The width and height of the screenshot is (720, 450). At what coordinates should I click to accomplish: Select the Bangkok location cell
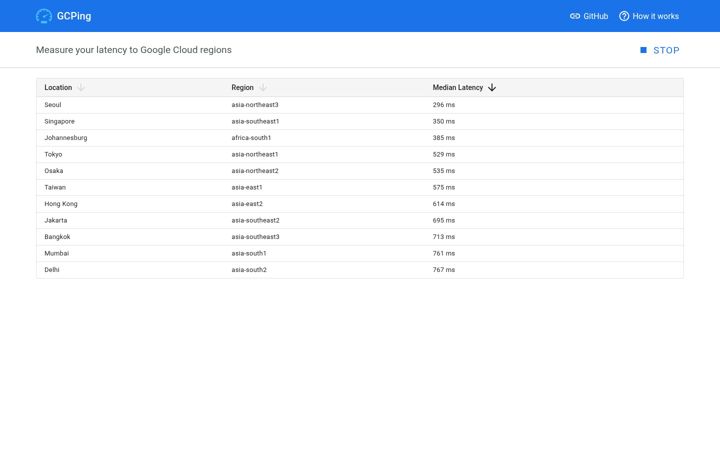coord(57,237)
